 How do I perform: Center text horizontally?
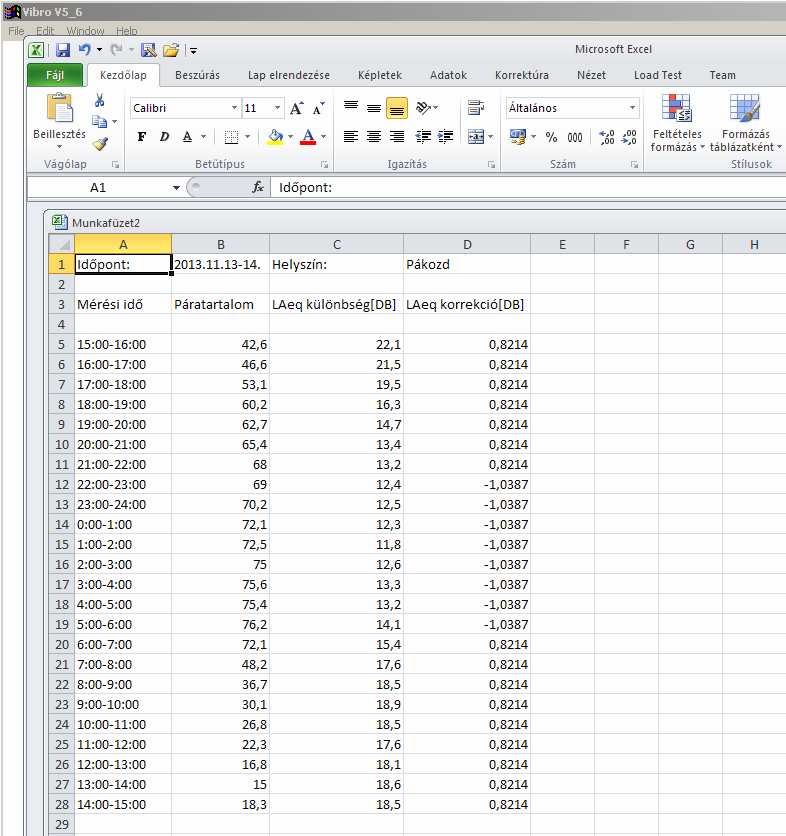point(374,136)
